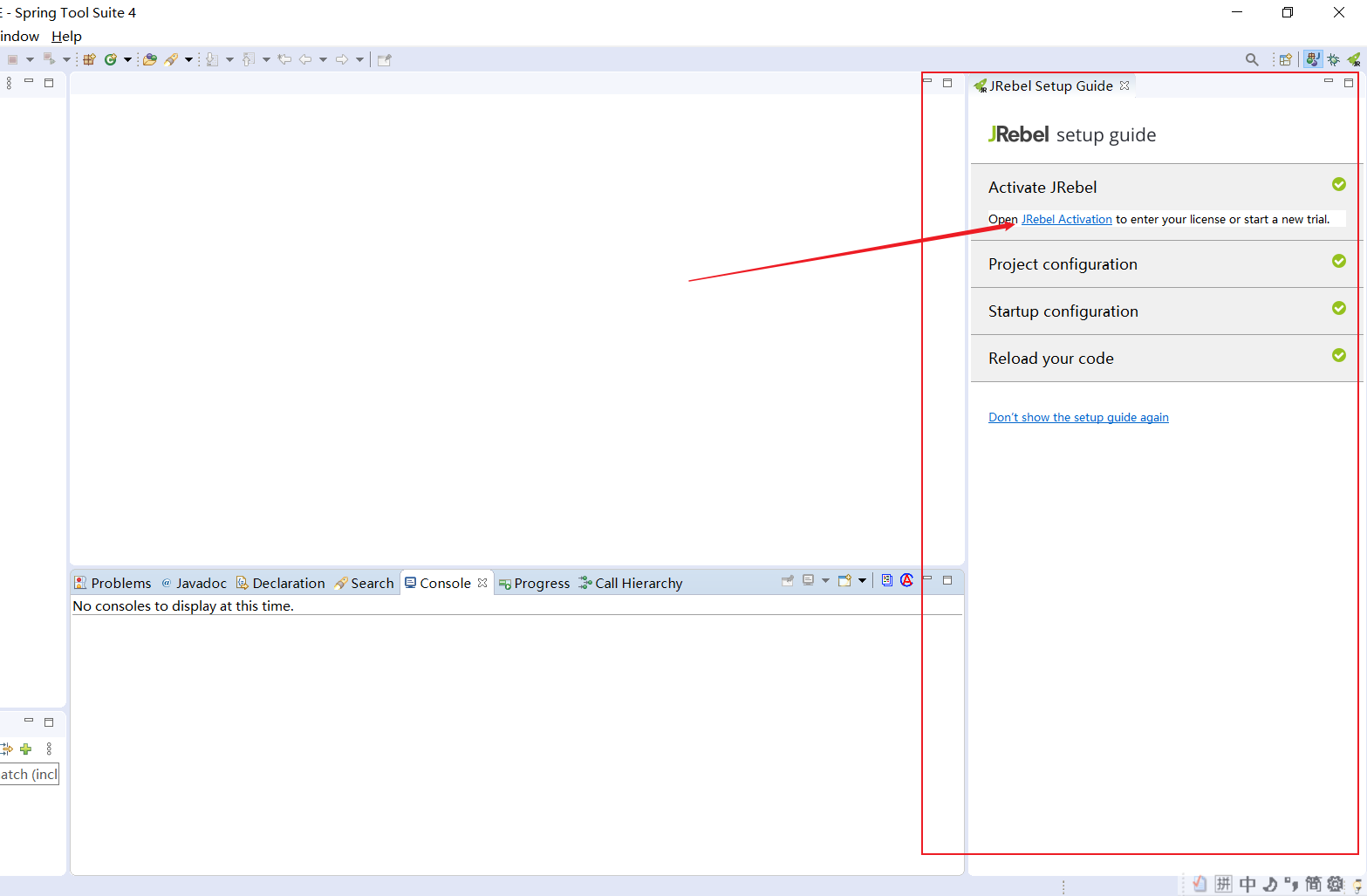
Task: Expand the Open Console dropdown arrow
Action: coord(862,580)
